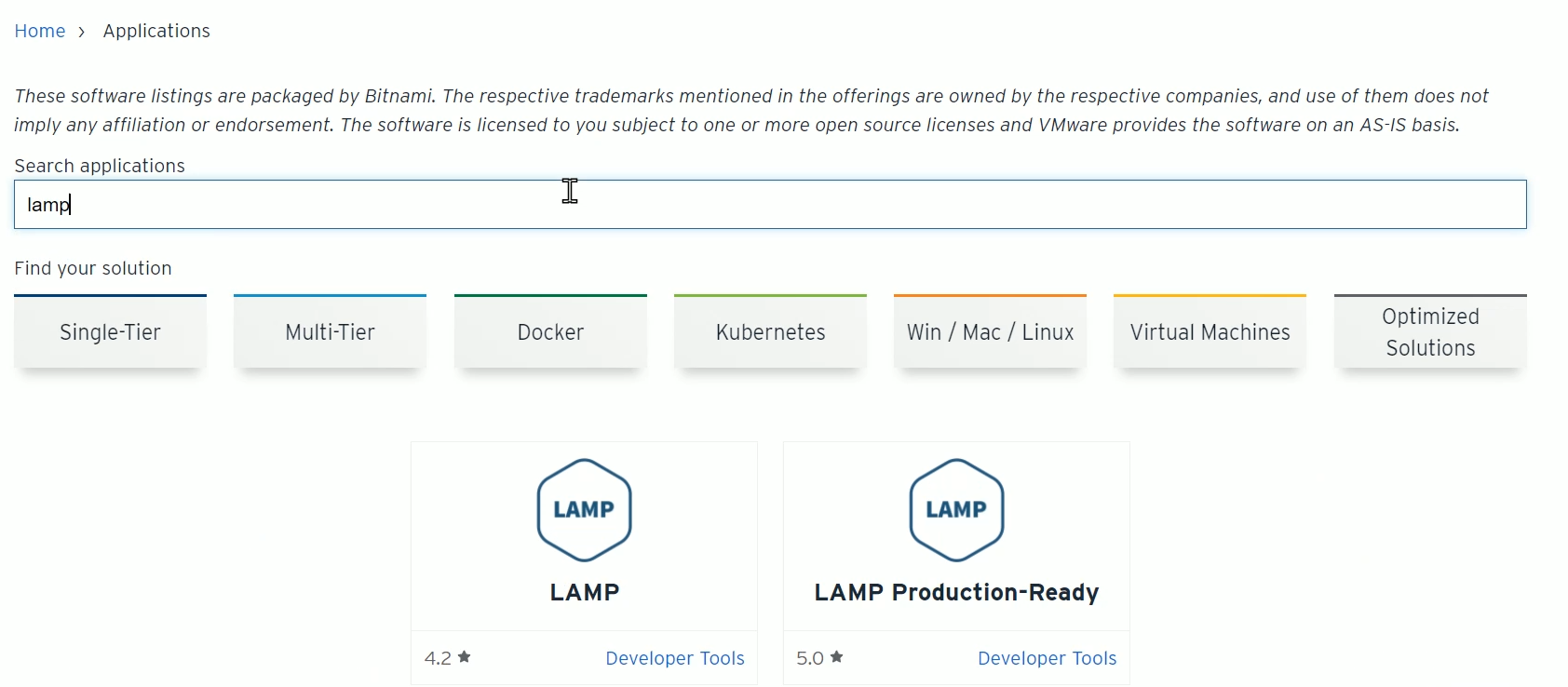
Task: Open the LAMP Production-Ready title
Action: tap(956, 592)
